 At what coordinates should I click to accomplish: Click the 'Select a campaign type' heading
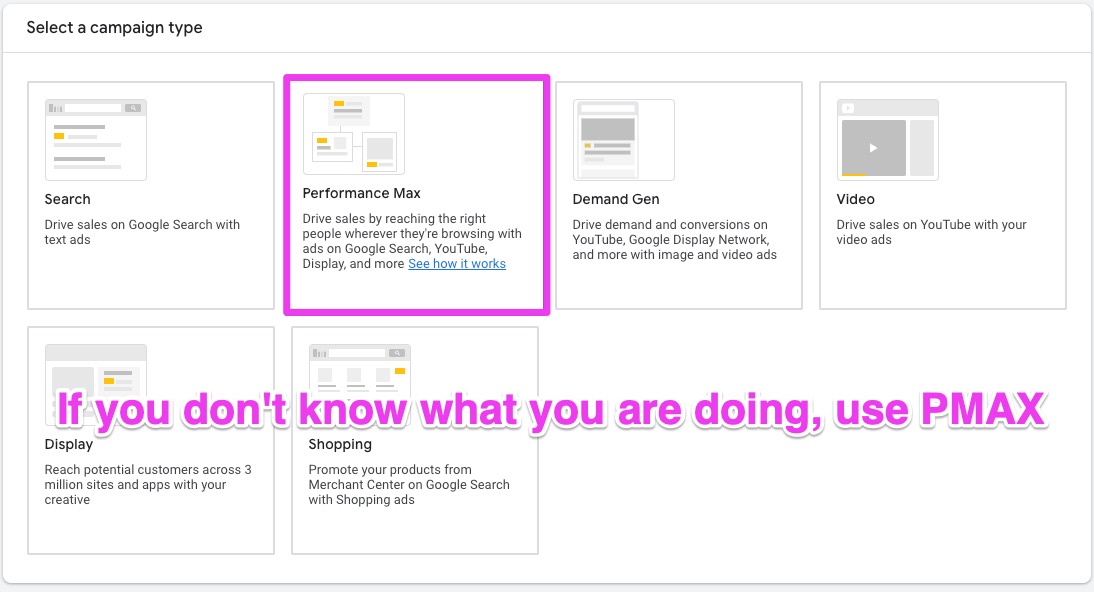click(x=114, y=28)
